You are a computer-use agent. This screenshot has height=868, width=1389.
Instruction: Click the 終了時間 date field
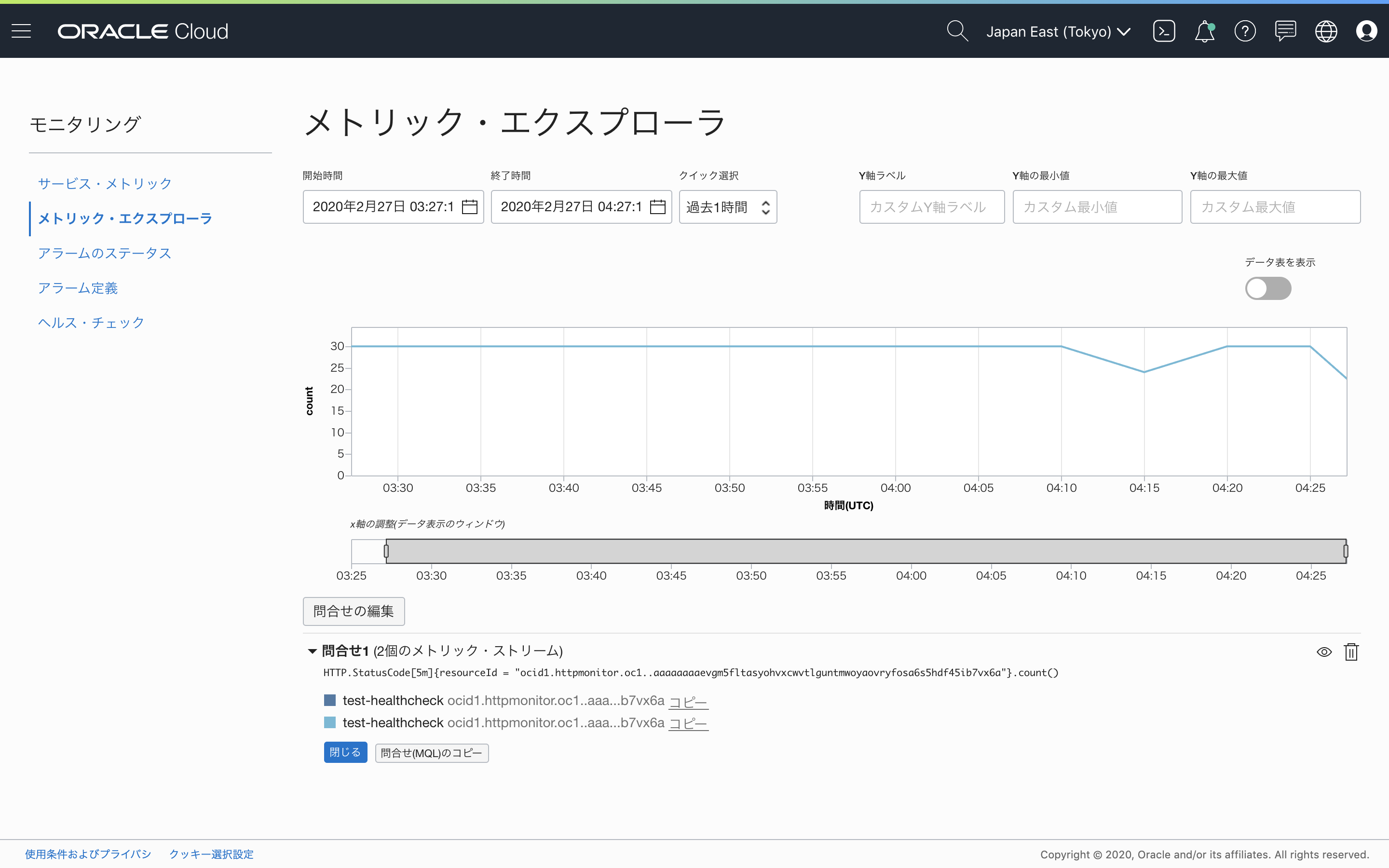(x=581, y=207)
